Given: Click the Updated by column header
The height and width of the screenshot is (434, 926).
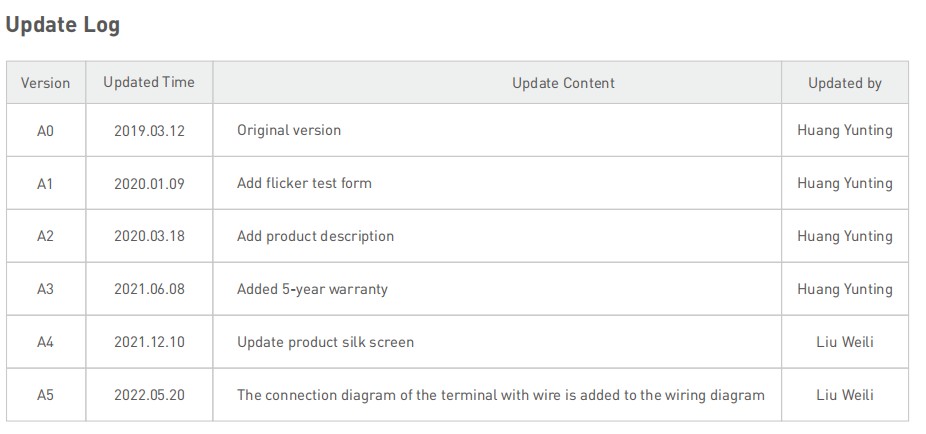Looking at the screenshot, I should [x=845, y=83].
